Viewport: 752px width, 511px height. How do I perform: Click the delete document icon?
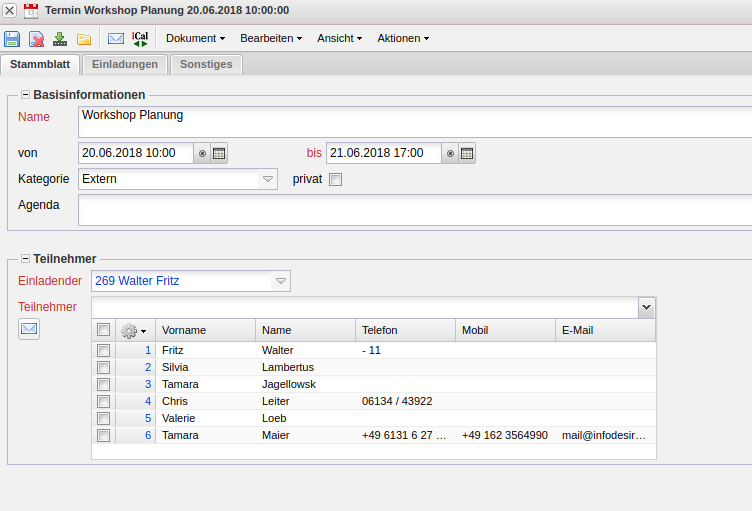click(x=36, y=39)
